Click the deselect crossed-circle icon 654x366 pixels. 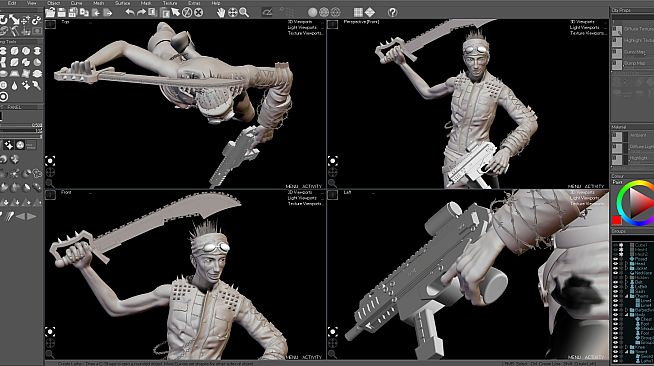pyautogui.click(x=187, y=13)
